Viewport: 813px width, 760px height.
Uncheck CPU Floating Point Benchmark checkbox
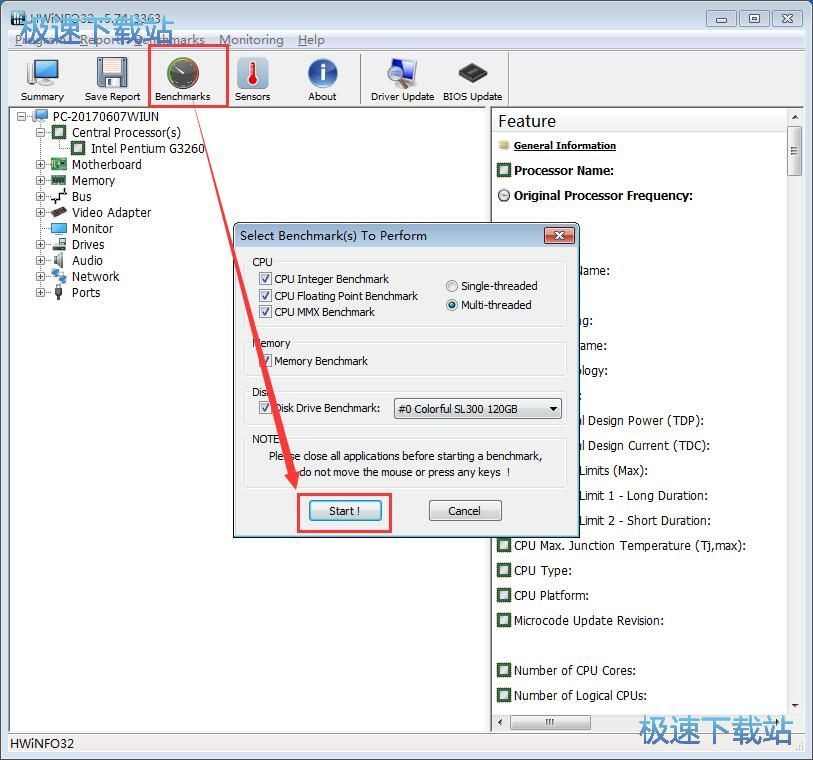coord(265,295)
